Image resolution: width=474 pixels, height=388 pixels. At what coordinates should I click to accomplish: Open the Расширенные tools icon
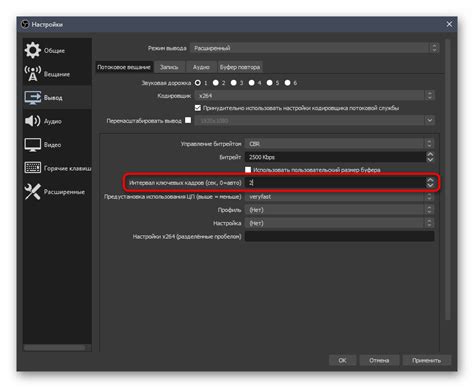click(x=32, y=192)
